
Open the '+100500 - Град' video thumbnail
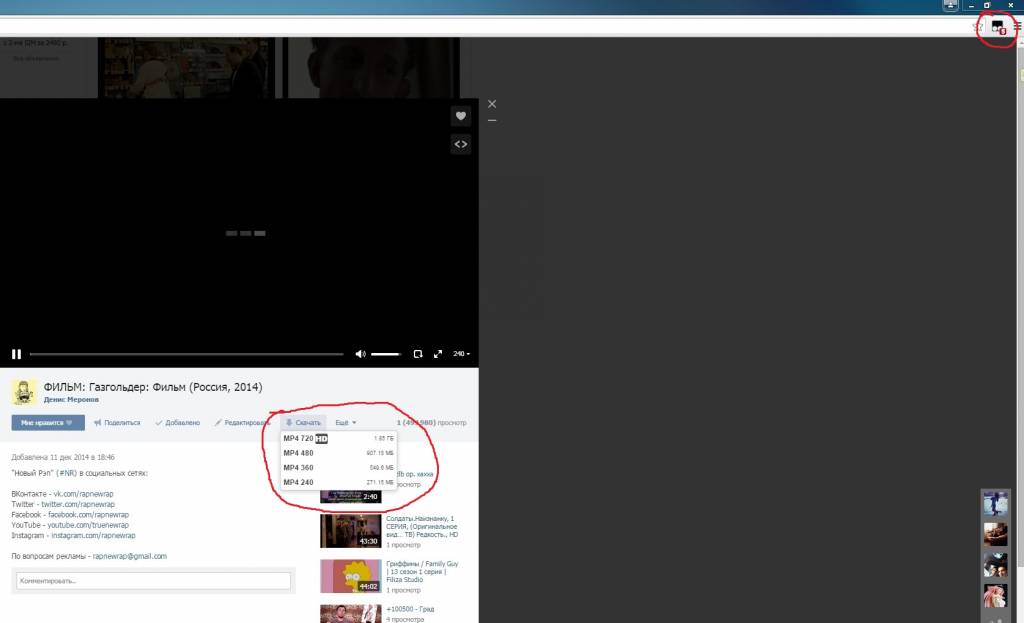350,614
